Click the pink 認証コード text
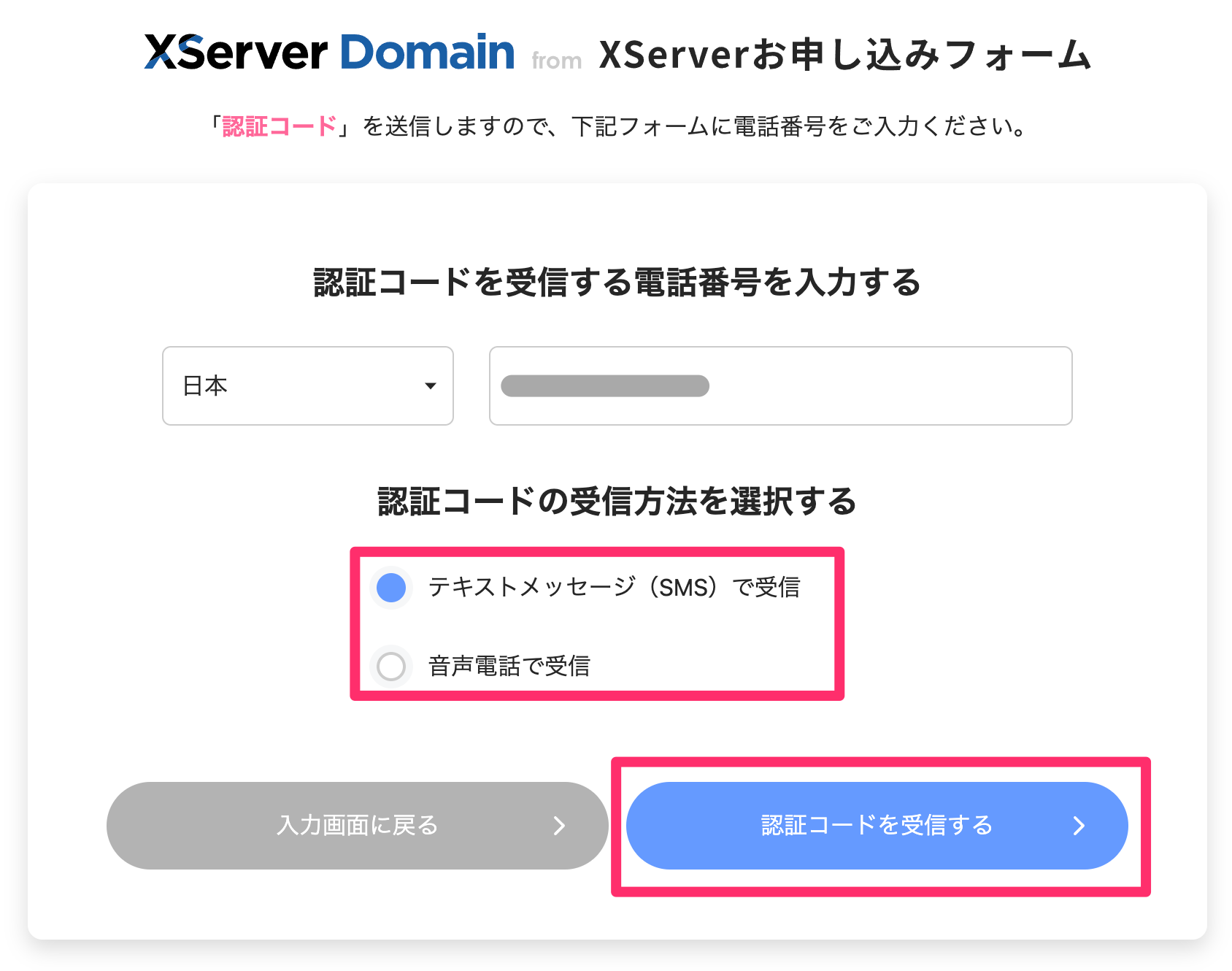 coord(280,126)
